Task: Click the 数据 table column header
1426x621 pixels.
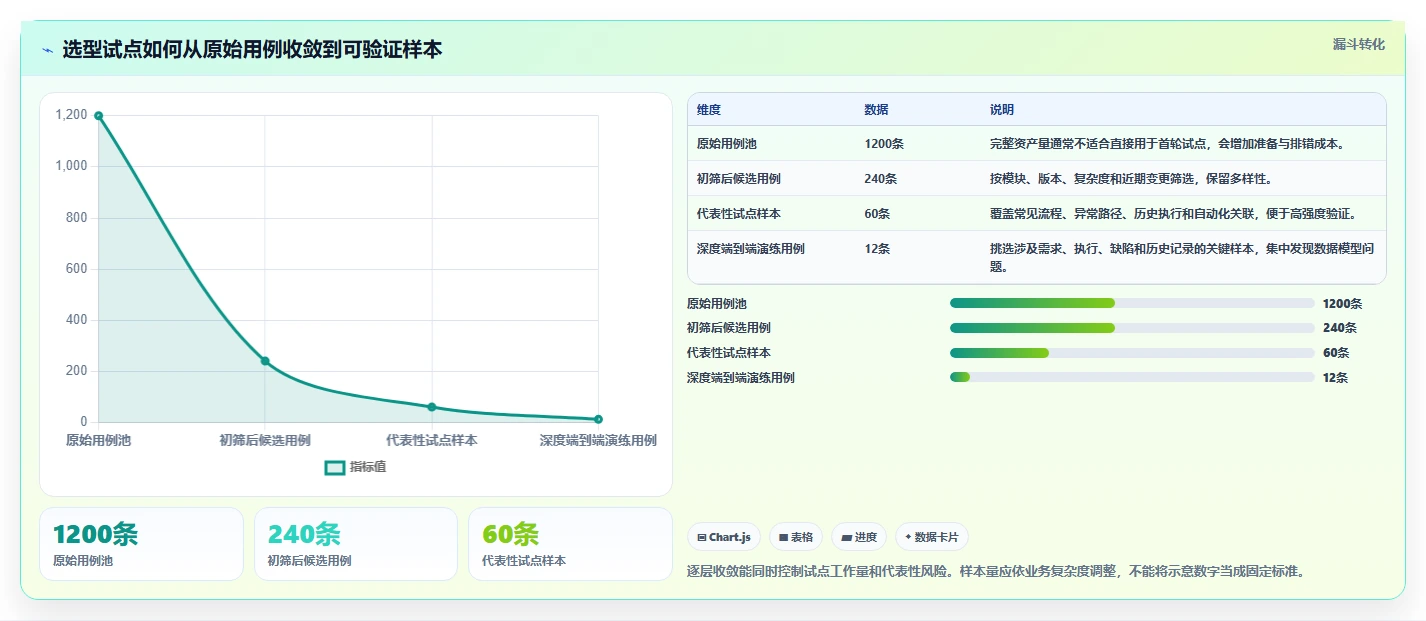Action: pyautogui.click(x=877, y=110)
